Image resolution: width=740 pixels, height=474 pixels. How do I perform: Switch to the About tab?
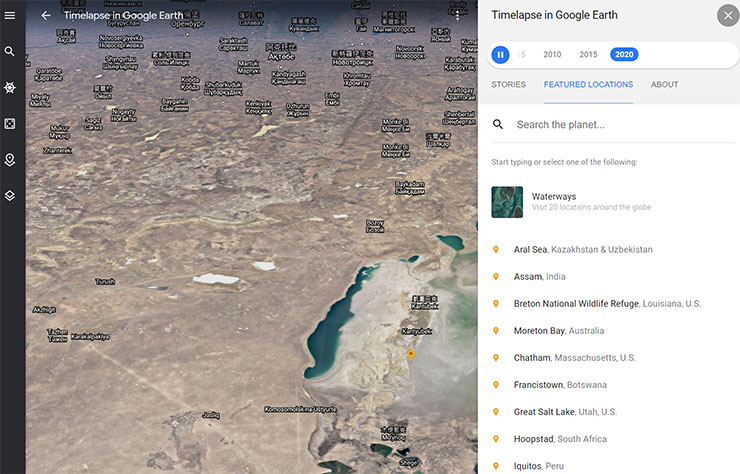click(664, 85)
